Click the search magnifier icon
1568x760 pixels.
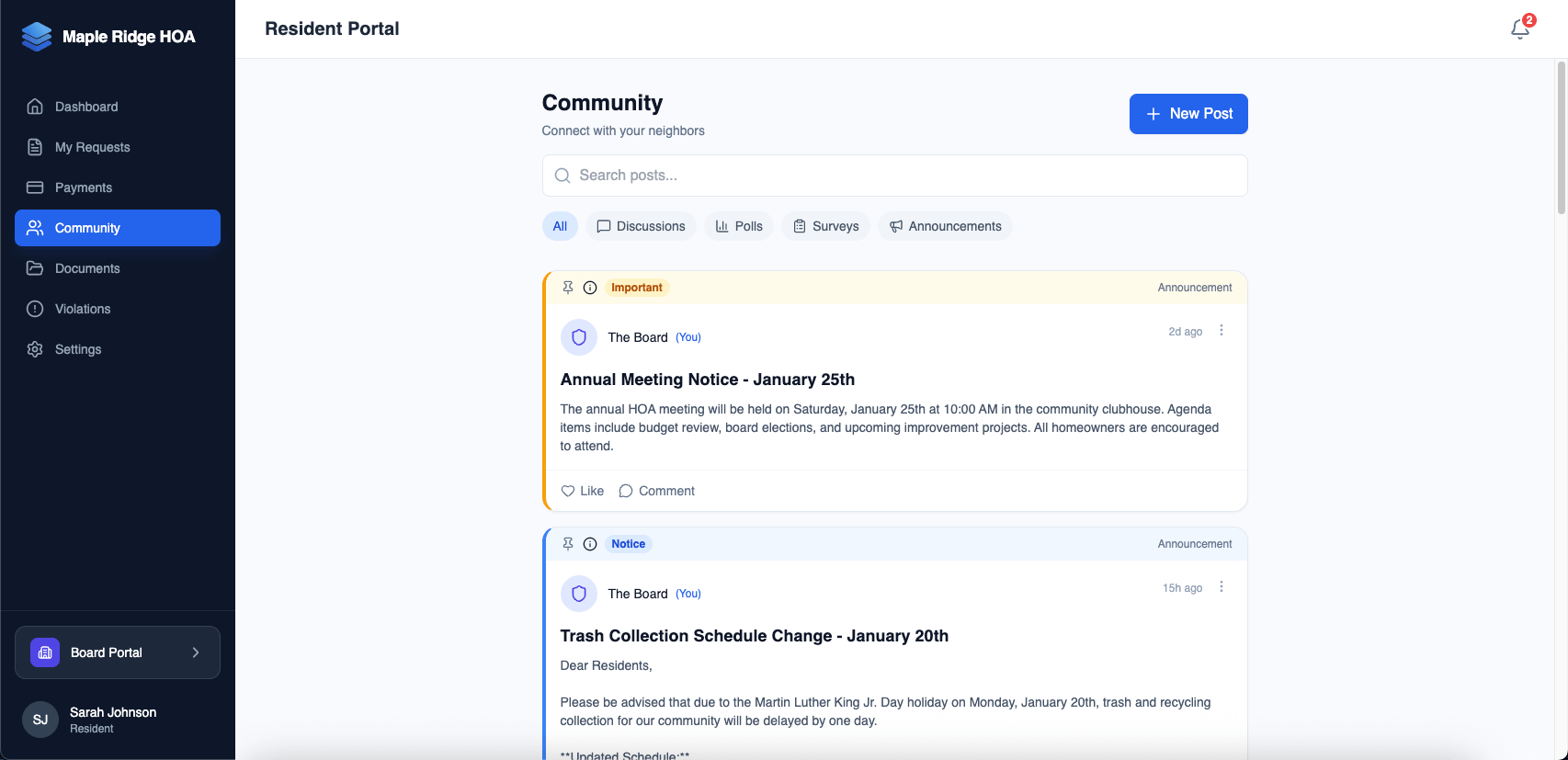[562, 176]
